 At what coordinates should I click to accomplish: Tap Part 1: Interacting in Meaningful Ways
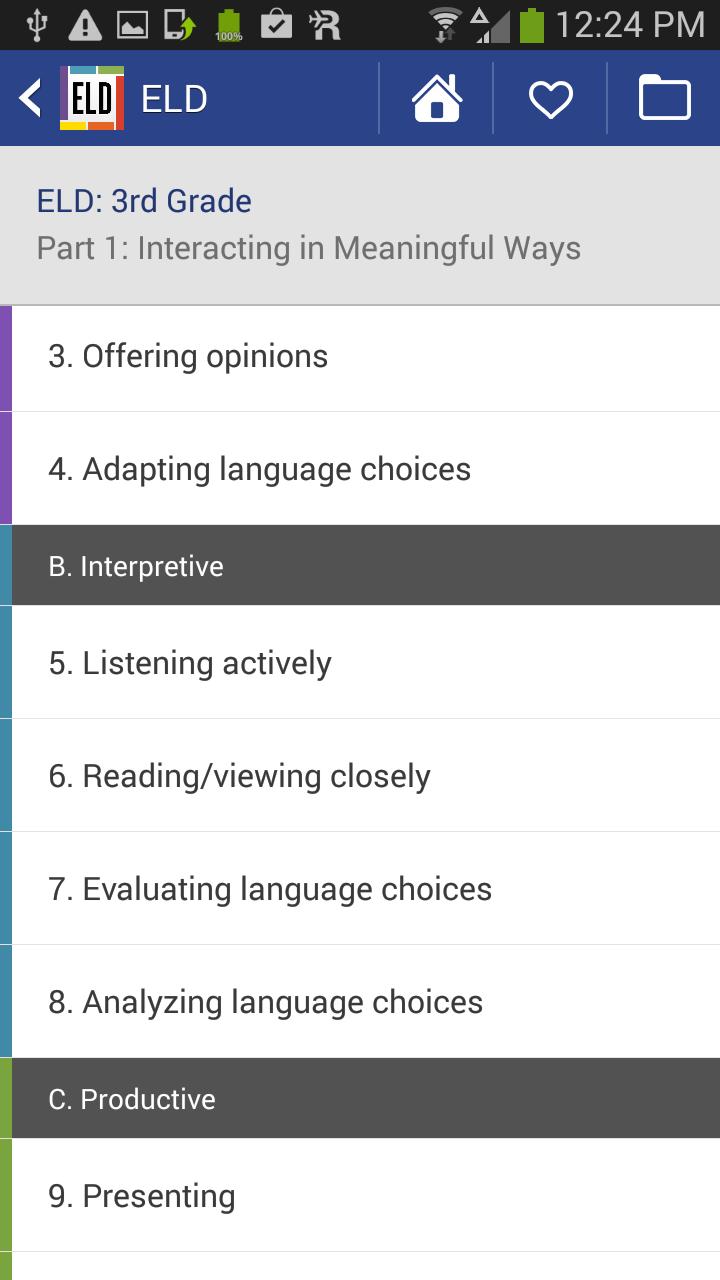coord(308,248)
